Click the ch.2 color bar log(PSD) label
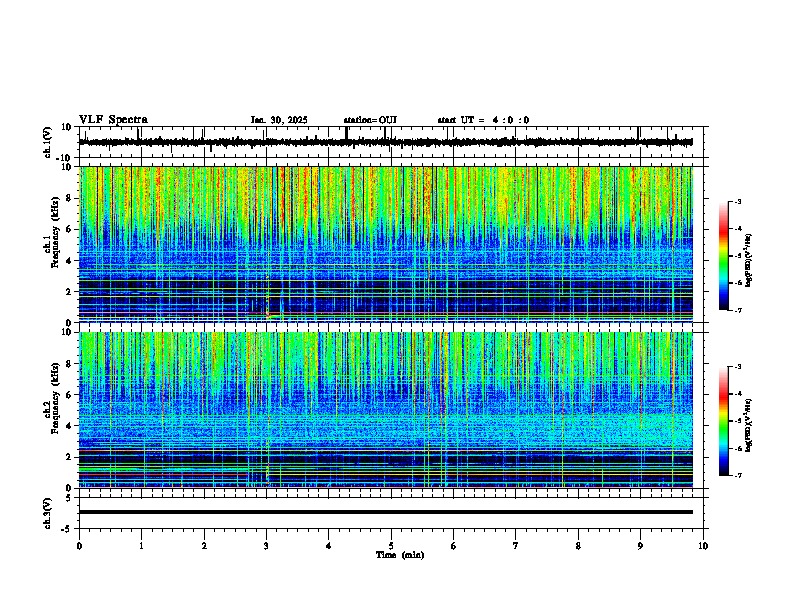The width and height of the screenshot is (792, 612). tap(749, 426)
